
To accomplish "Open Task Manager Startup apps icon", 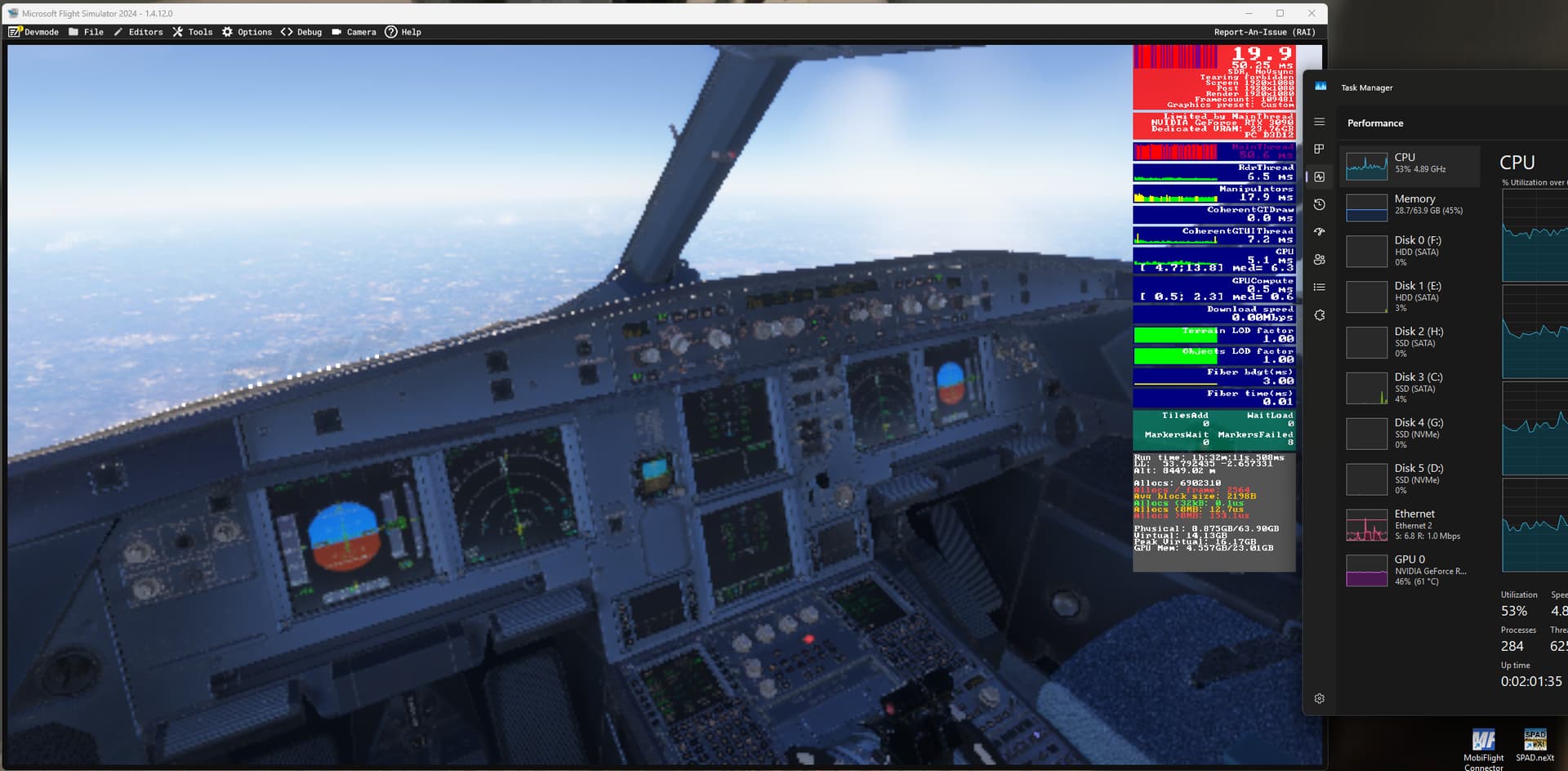I will [x=1319, y=232].
